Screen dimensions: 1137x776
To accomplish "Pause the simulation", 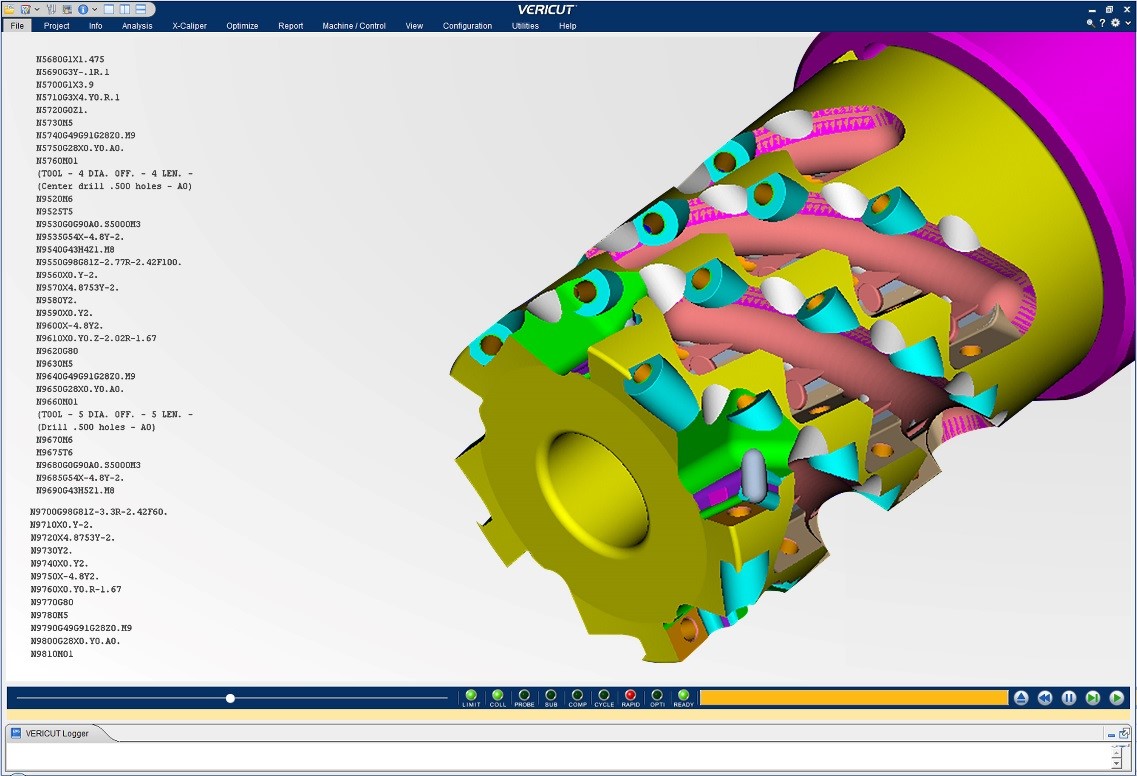I will [x=1069, y=698].
